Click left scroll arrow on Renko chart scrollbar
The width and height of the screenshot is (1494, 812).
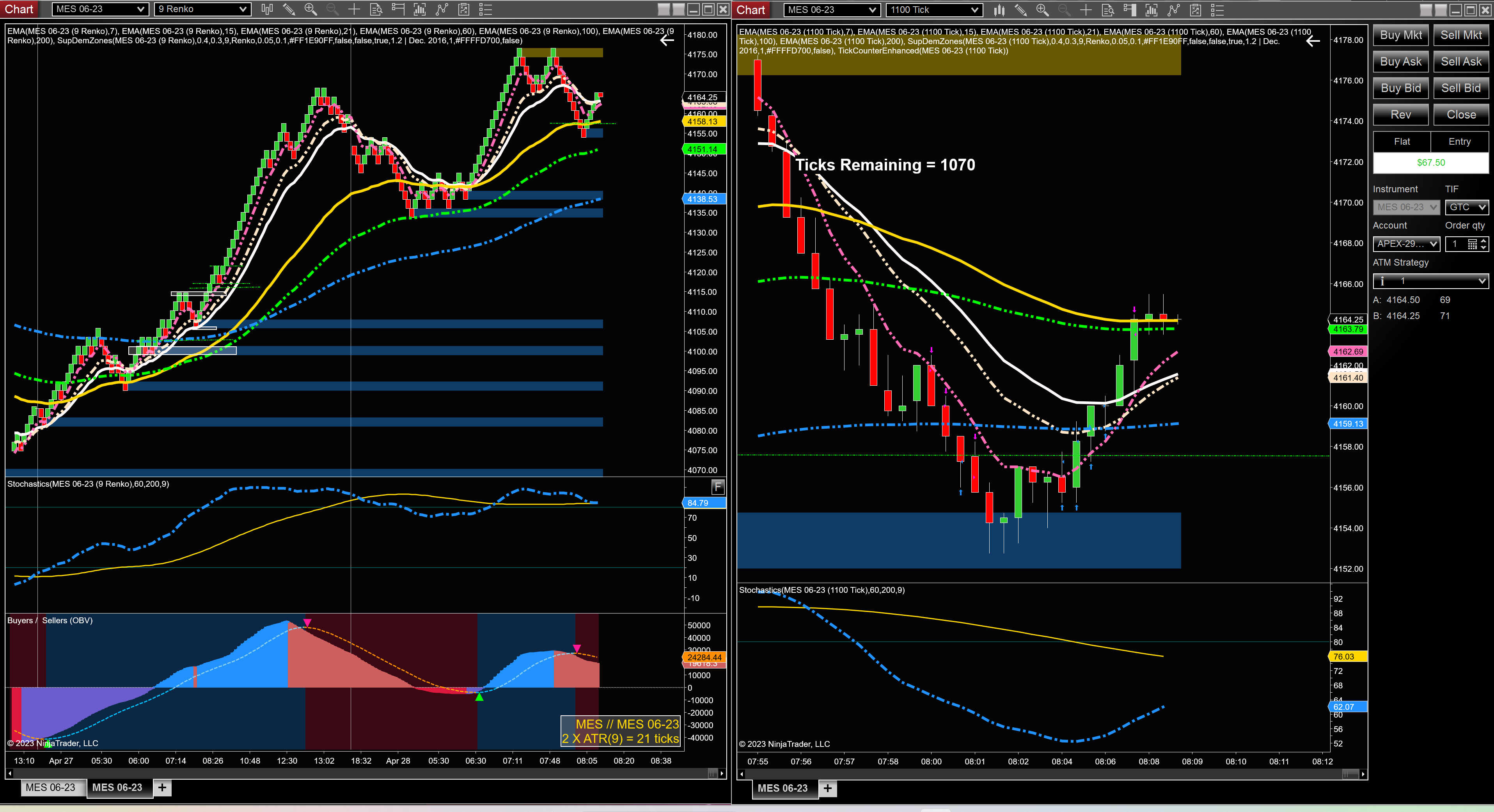point(9,773)
